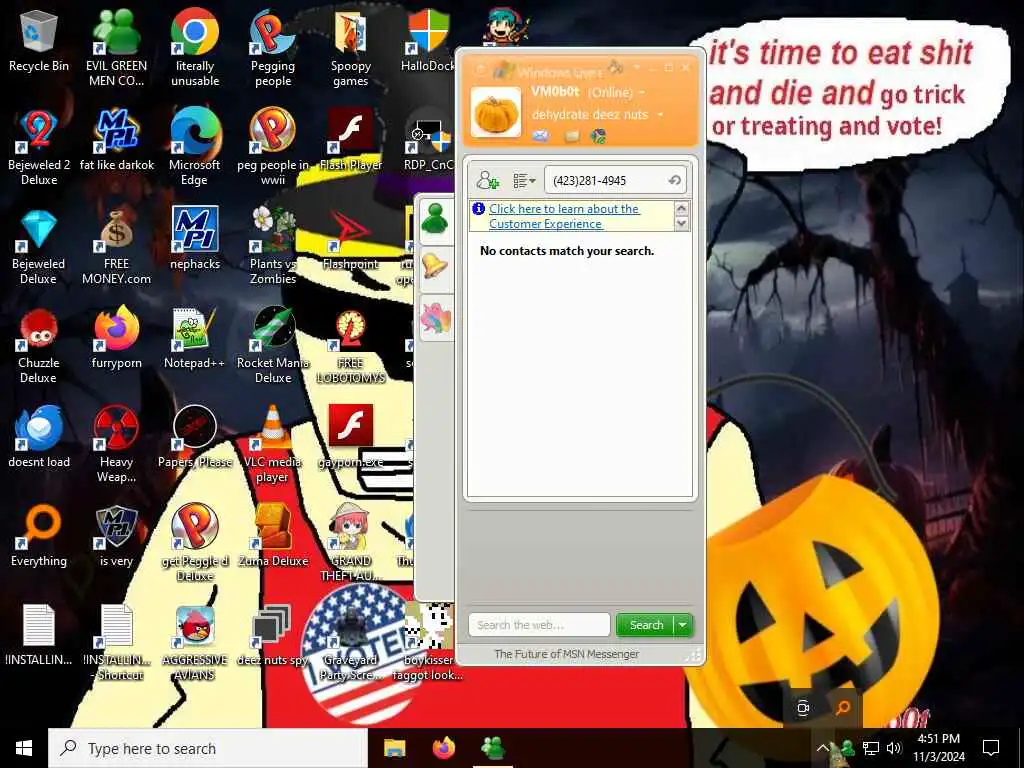The width and height of the screenshot is (1024, 768).
Task: Click the Type here to search taskbar box
Action: coord(208,748)
